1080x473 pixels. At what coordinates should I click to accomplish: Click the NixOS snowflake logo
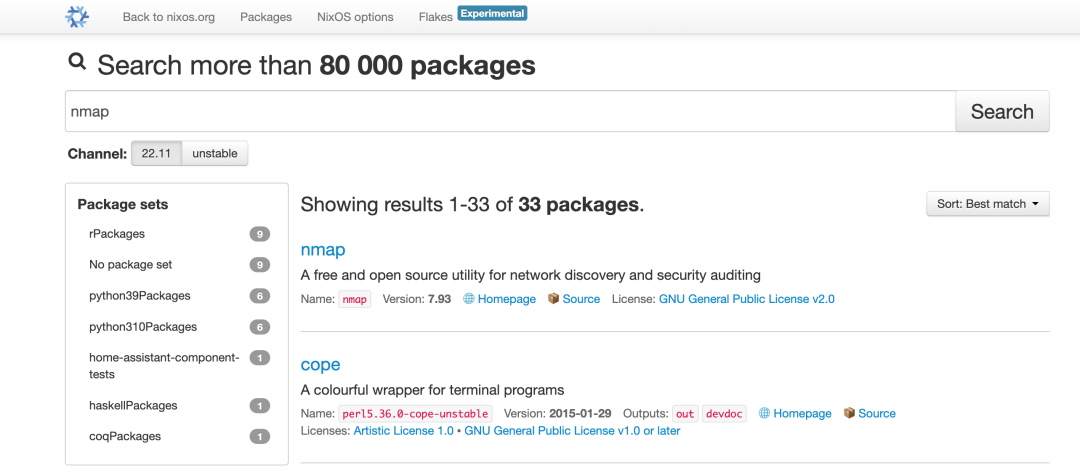coord(77,16)
